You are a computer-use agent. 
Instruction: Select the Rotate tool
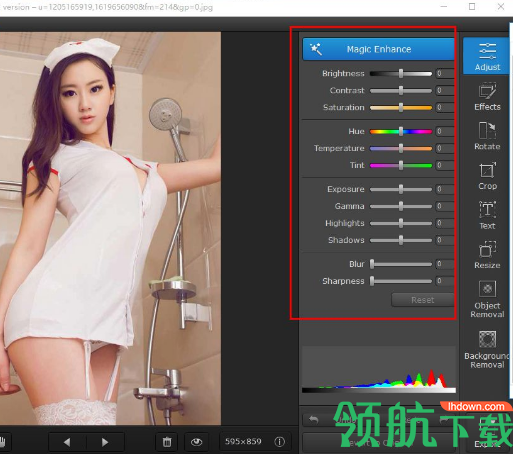pos(487,136)
